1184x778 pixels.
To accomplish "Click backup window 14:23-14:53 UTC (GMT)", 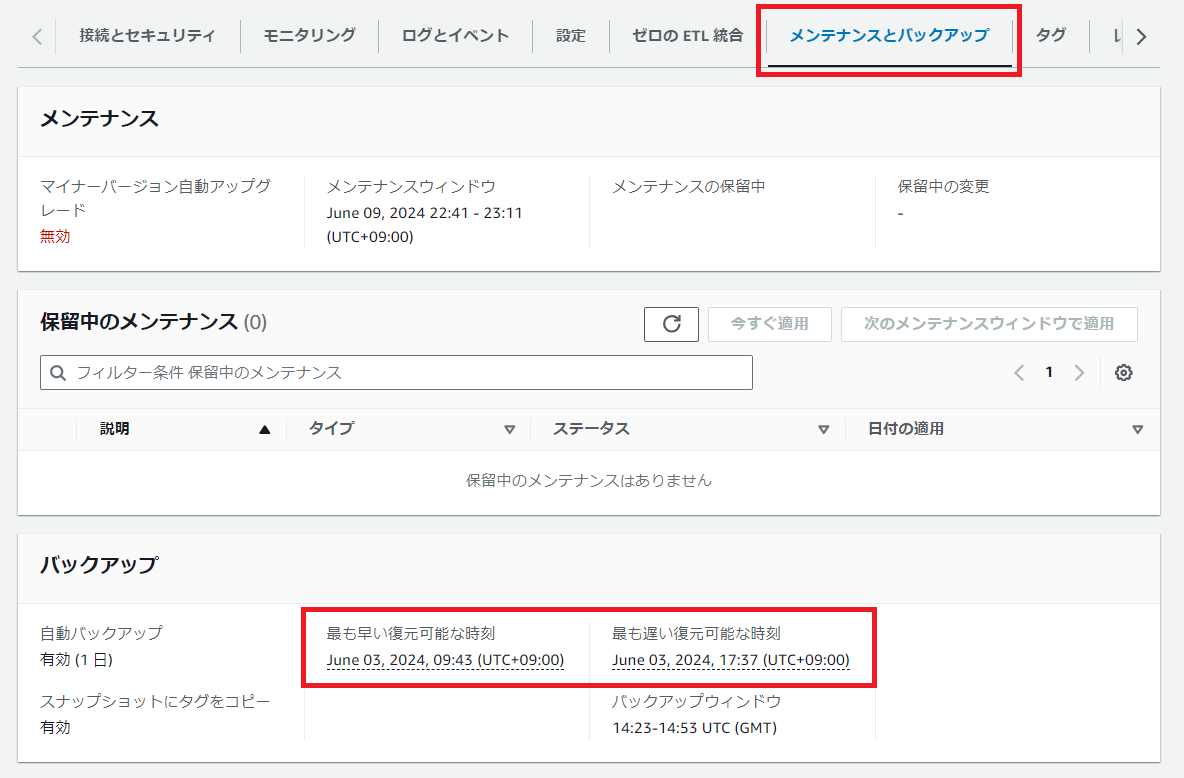I will [x=695, y=728].
